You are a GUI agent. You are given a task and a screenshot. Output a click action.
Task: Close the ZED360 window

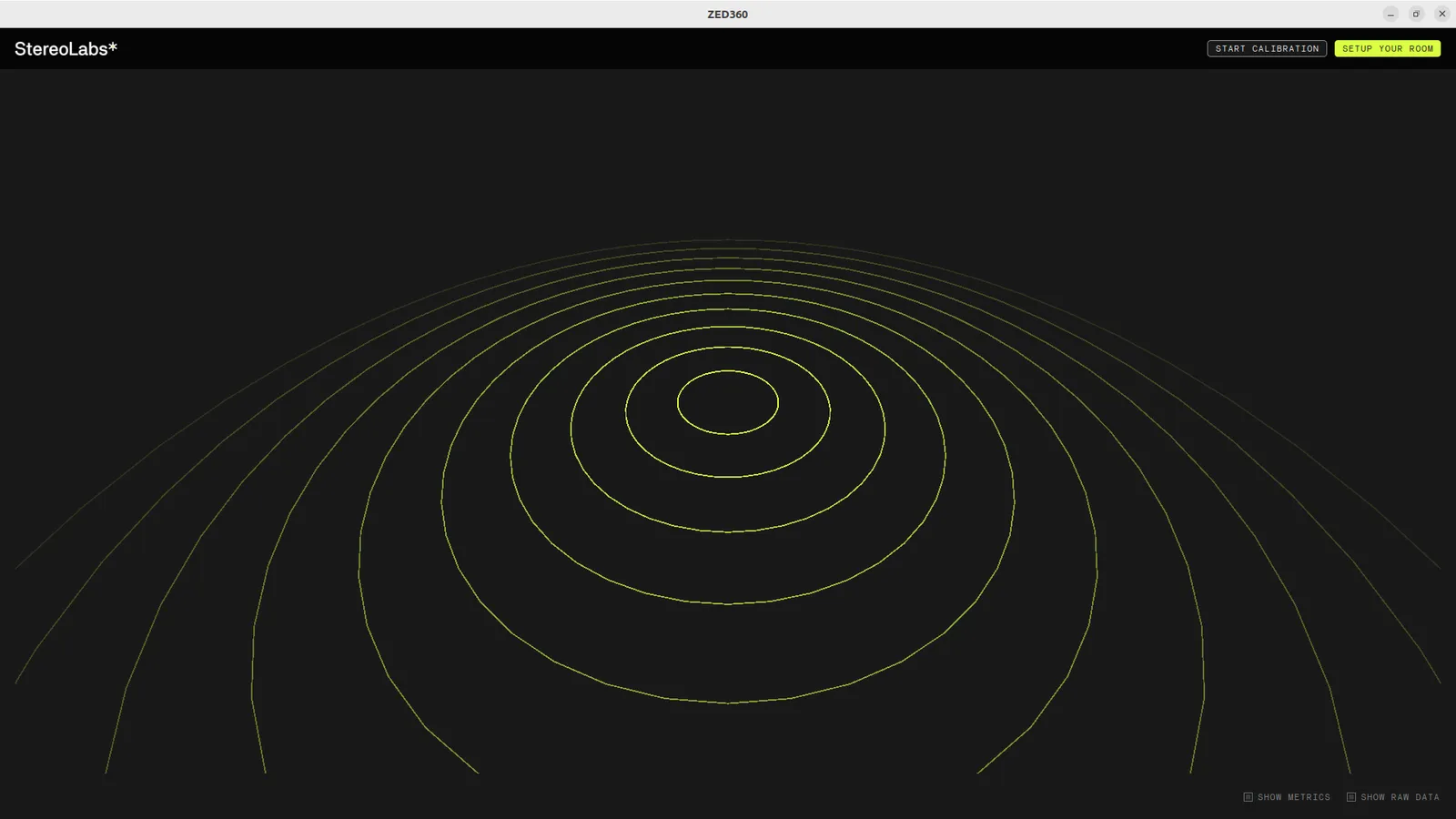[x=1441, y=14]
